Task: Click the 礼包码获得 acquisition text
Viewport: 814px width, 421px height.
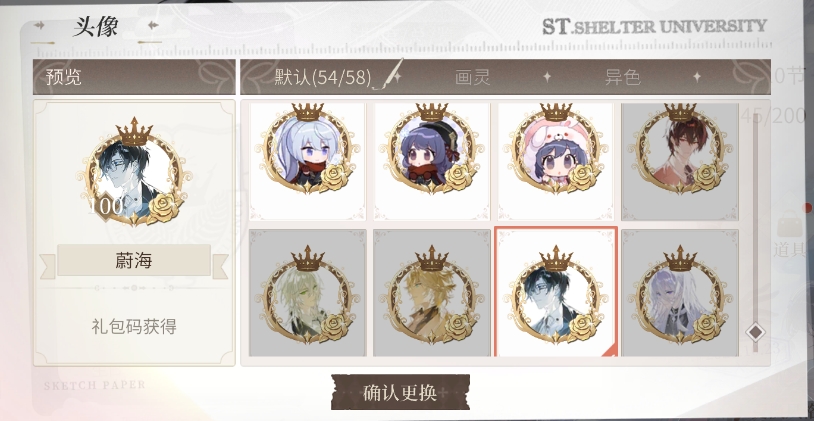Action: click(x=134, y=327)
